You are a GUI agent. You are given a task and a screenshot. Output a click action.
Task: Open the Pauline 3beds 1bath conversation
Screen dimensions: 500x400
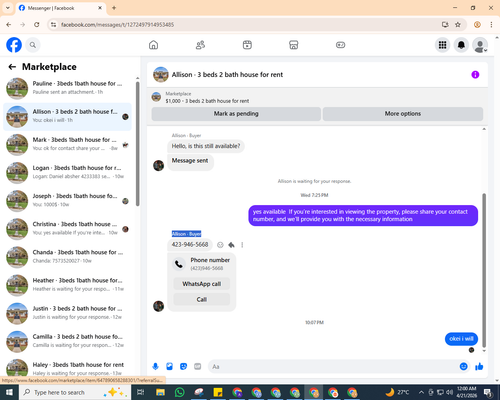68,88
